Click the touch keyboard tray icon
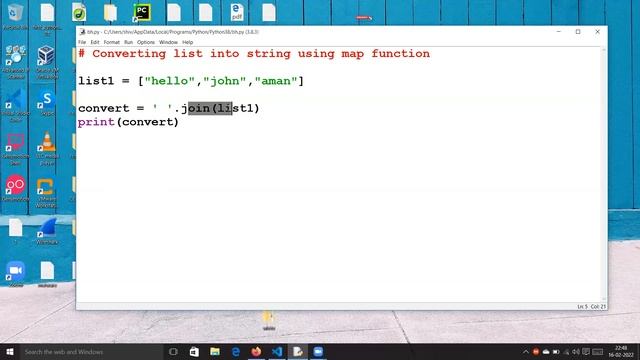This screenshot has width=640, height=360. (x=598, y=352)
